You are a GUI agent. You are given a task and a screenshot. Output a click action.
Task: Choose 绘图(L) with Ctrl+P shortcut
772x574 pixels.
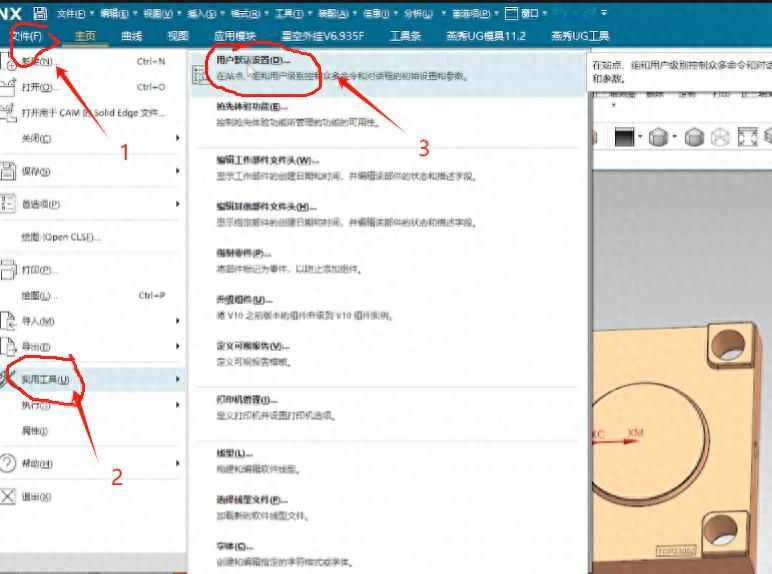point(93,296)
